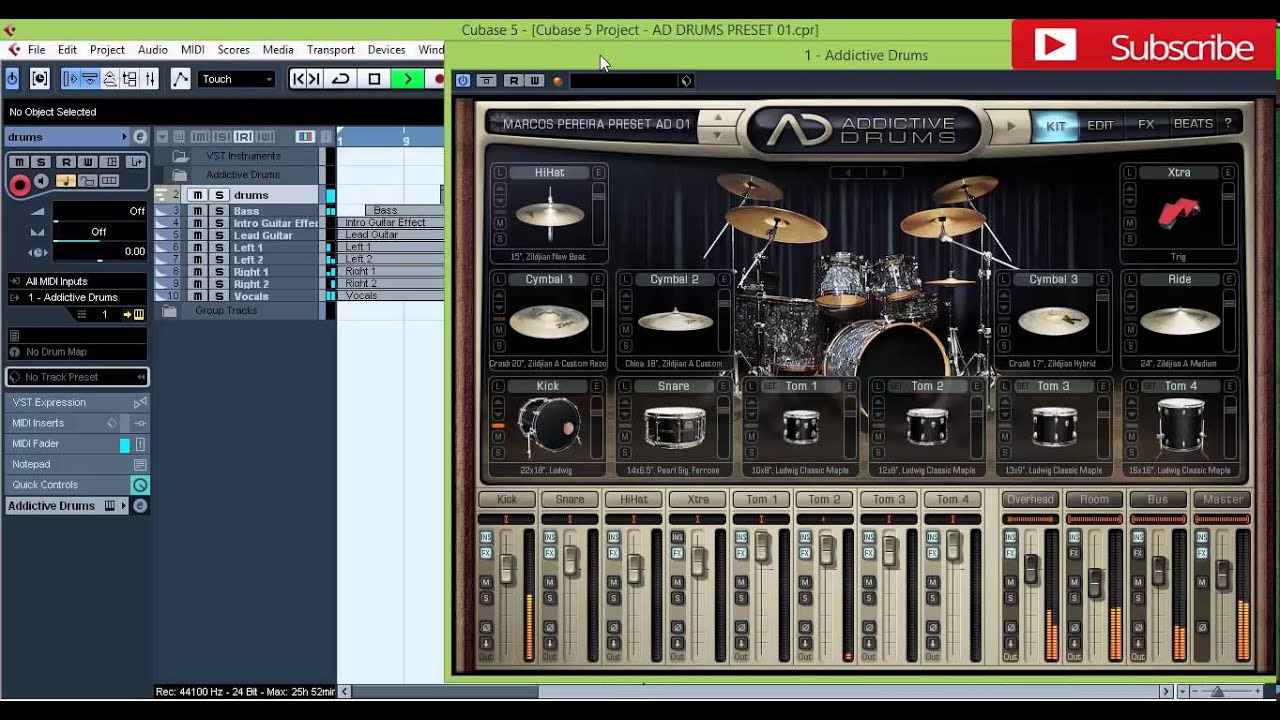Click the Snare drum kit slot image

675,428
